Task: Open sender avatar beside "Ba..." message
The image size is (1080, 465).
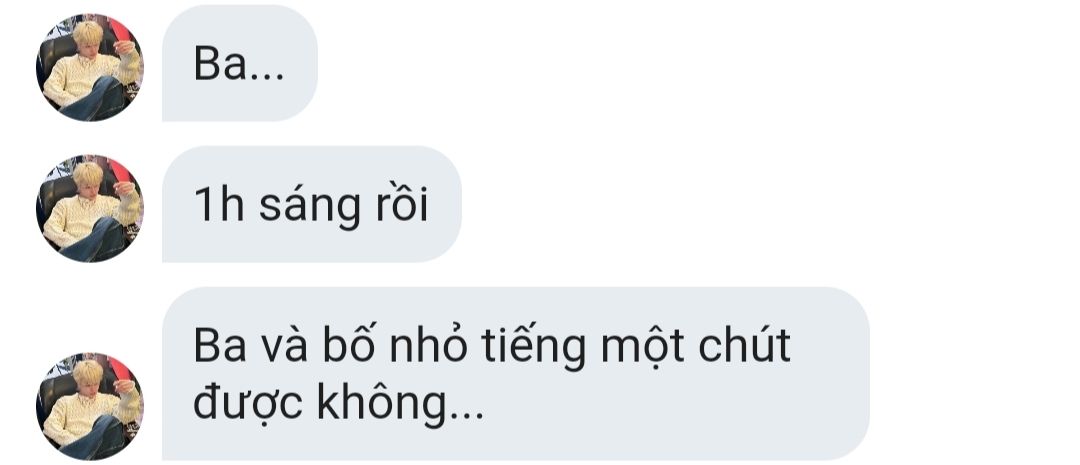Action: pyautogui.click(x=90, y=68)
